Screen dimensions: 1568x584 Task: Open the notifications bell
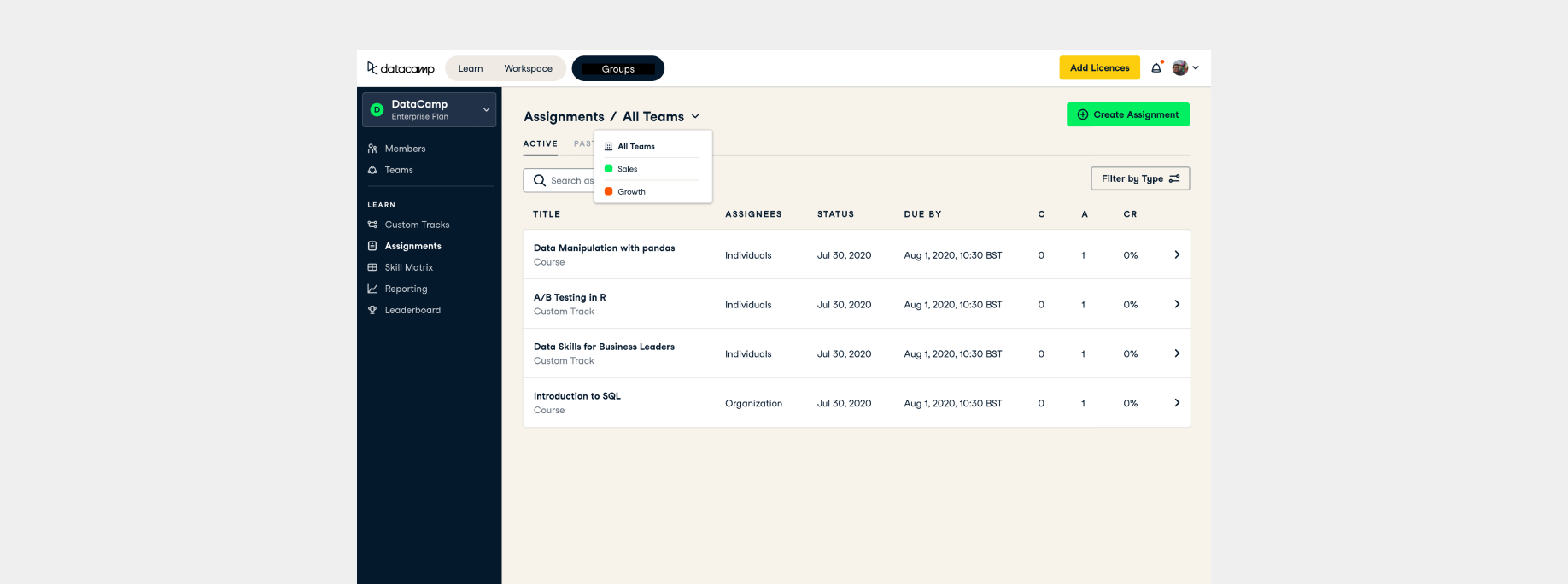pos(1156,67)
